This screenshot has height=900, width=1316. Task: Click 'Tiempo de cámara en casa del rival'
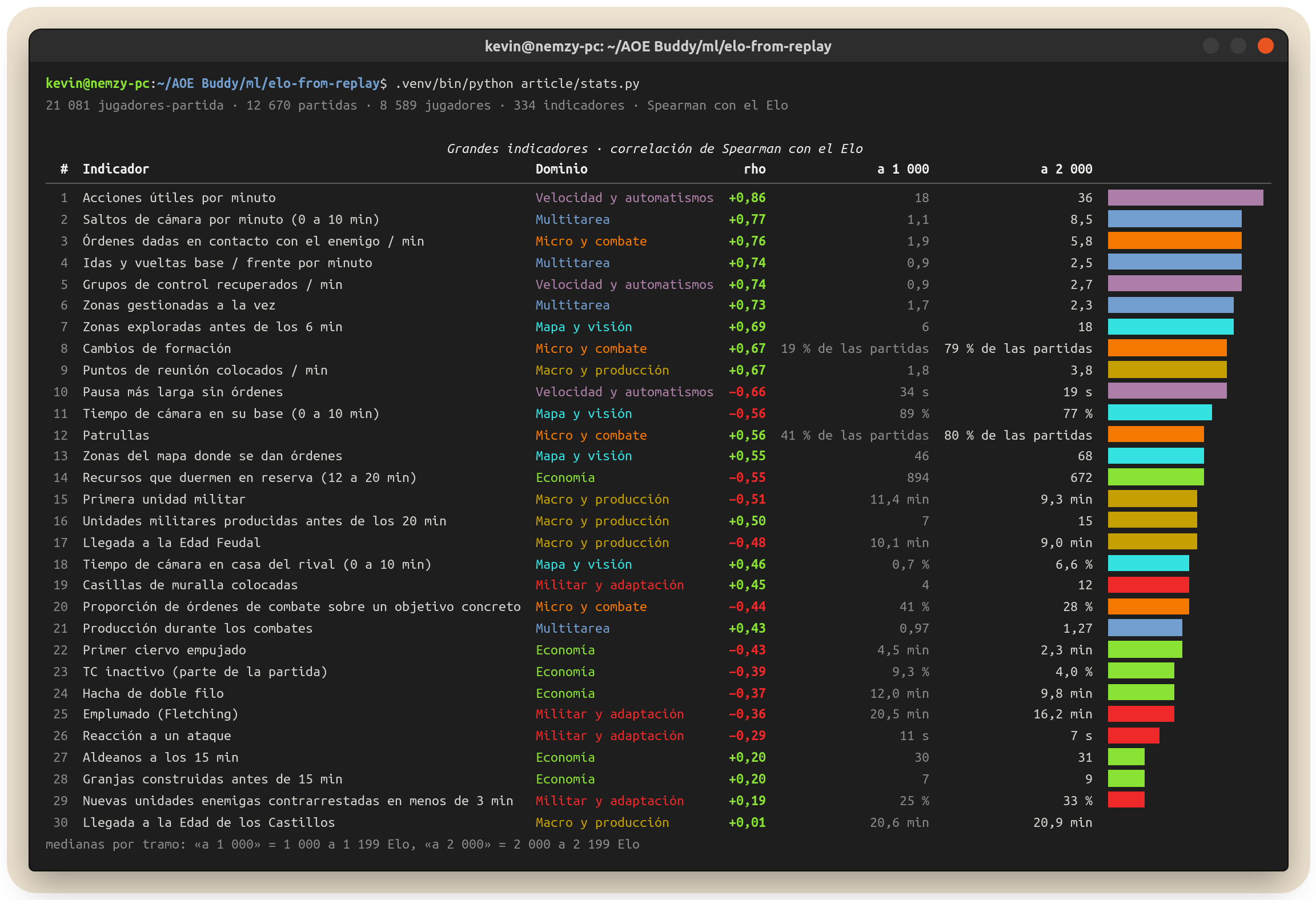[209, 564]
